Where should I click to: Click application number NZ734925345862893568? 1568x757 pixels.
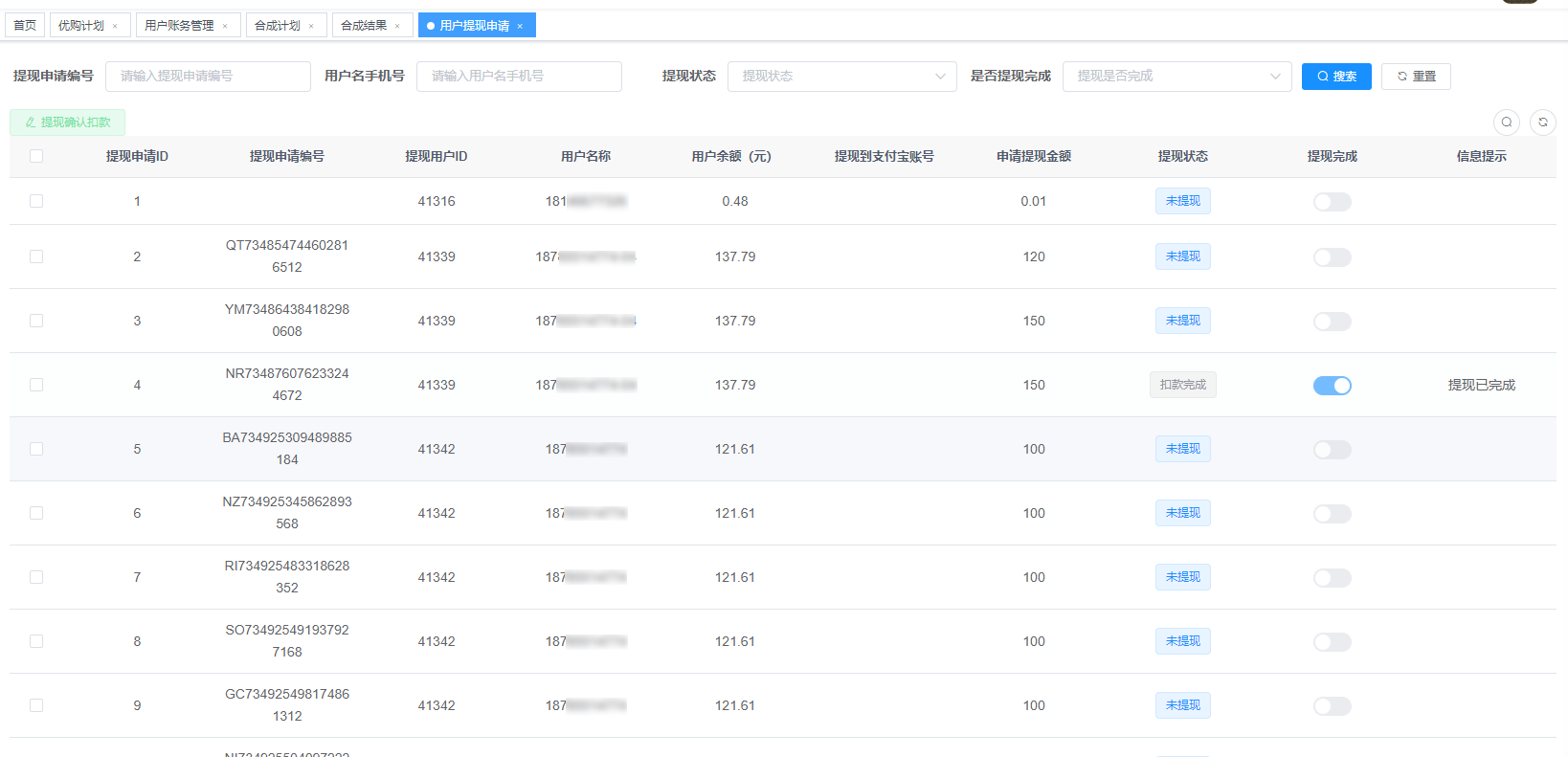[287, 513]
